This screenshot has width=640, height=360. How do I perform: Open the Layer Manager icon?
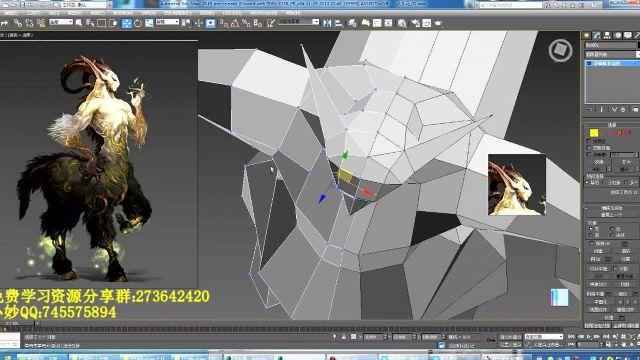[x=352, y=23]
